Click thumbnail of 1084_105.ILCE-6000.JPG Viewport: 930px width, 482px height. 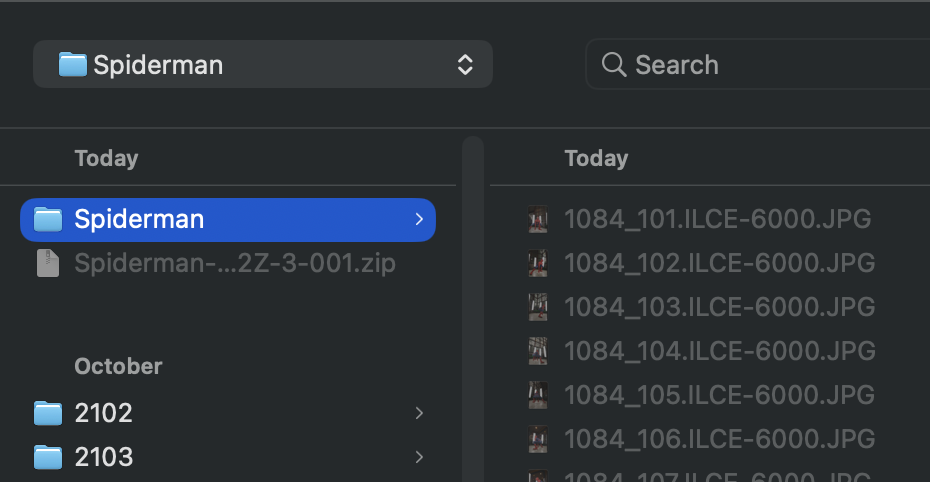538,395
